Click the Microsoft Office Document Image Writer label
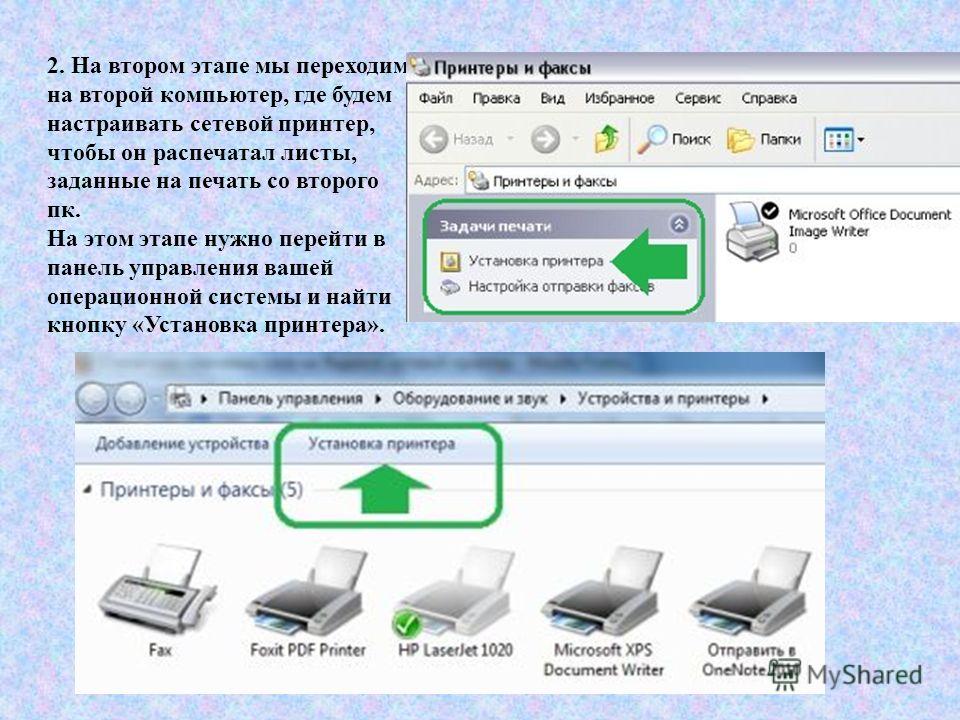The width and height of the screenshot is (960, 720). pos(869,223)
